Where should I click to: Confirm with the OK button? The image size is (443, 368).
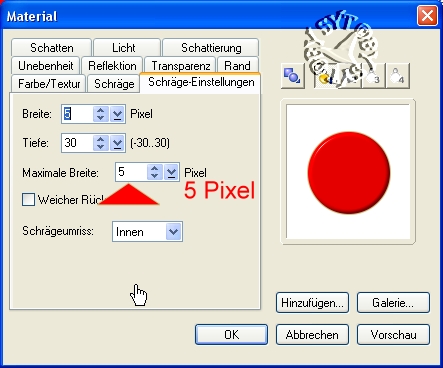tap(231, 334)
